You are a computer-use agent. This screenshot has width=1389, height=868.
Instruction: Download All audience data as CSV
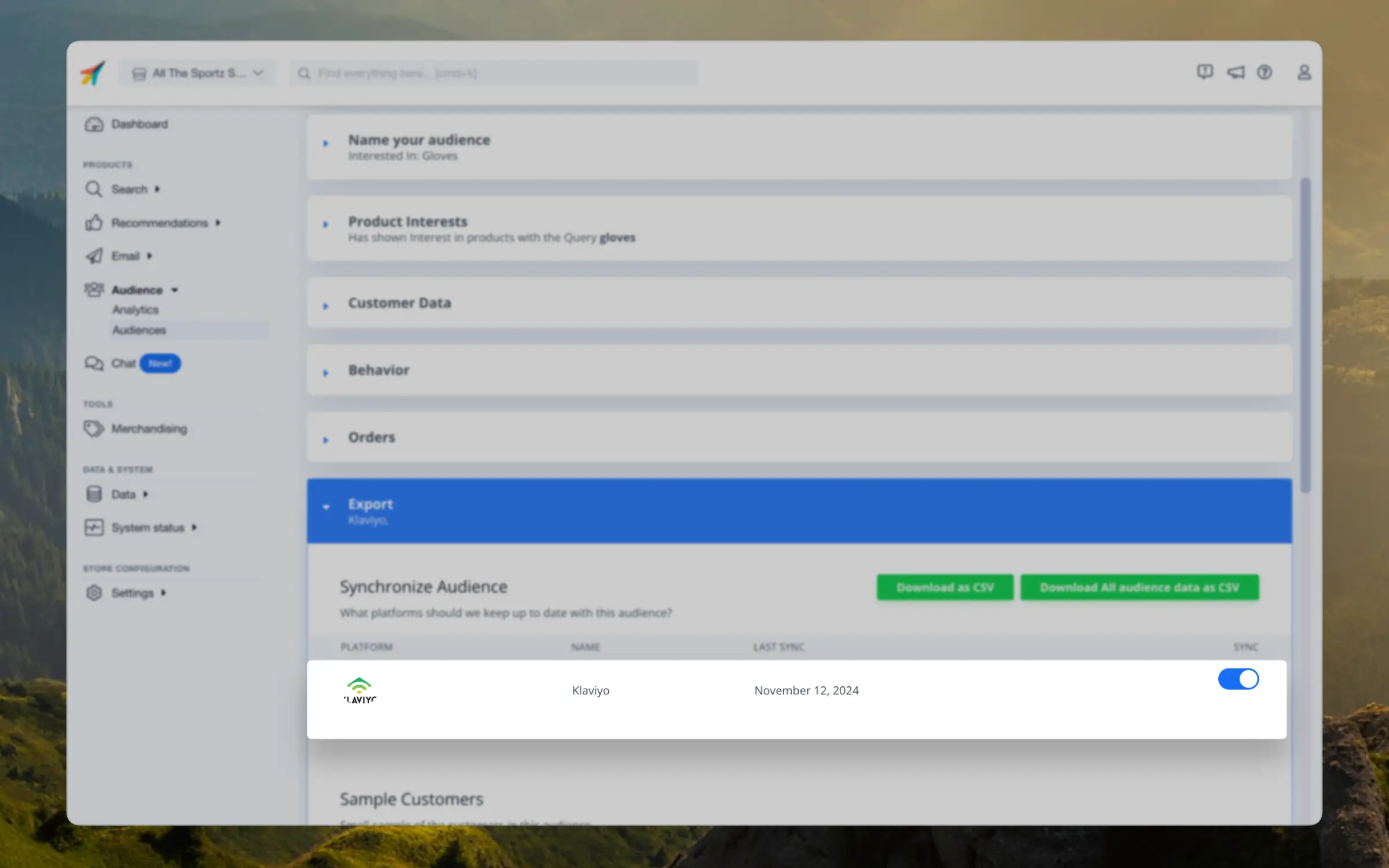click(1140, 588)
